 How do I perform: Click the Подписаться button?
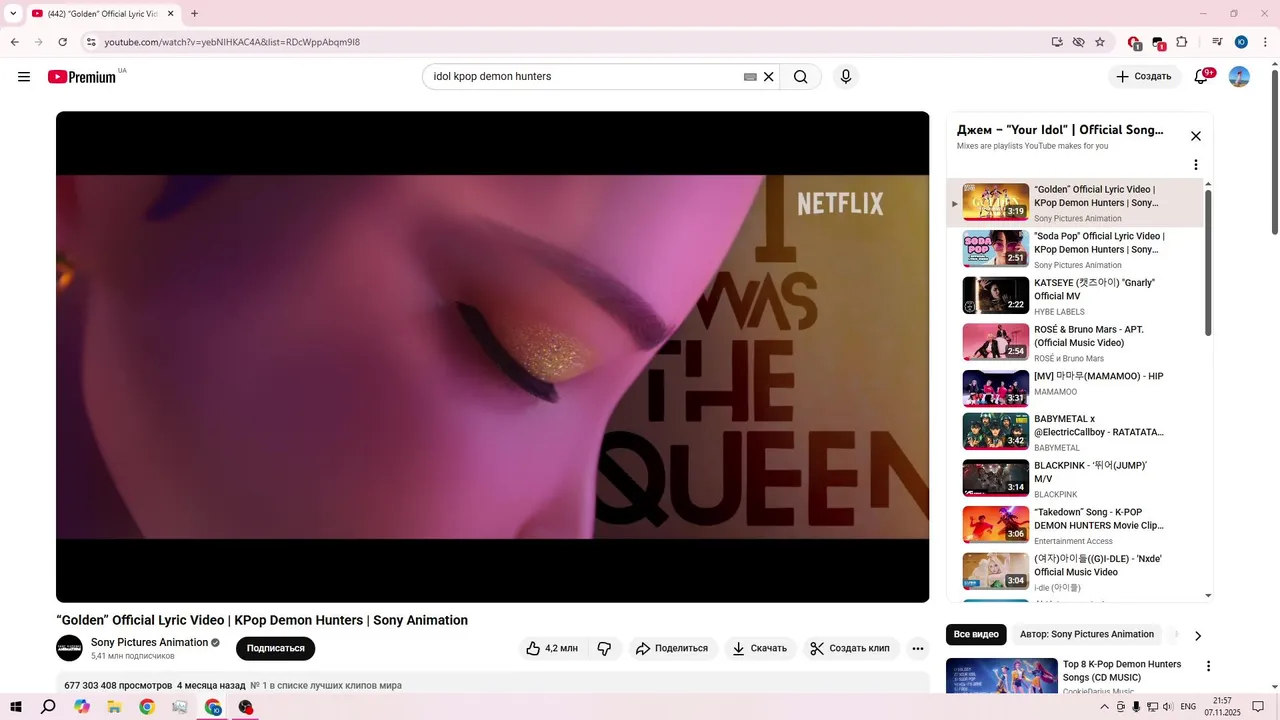(x=275, y=648)
